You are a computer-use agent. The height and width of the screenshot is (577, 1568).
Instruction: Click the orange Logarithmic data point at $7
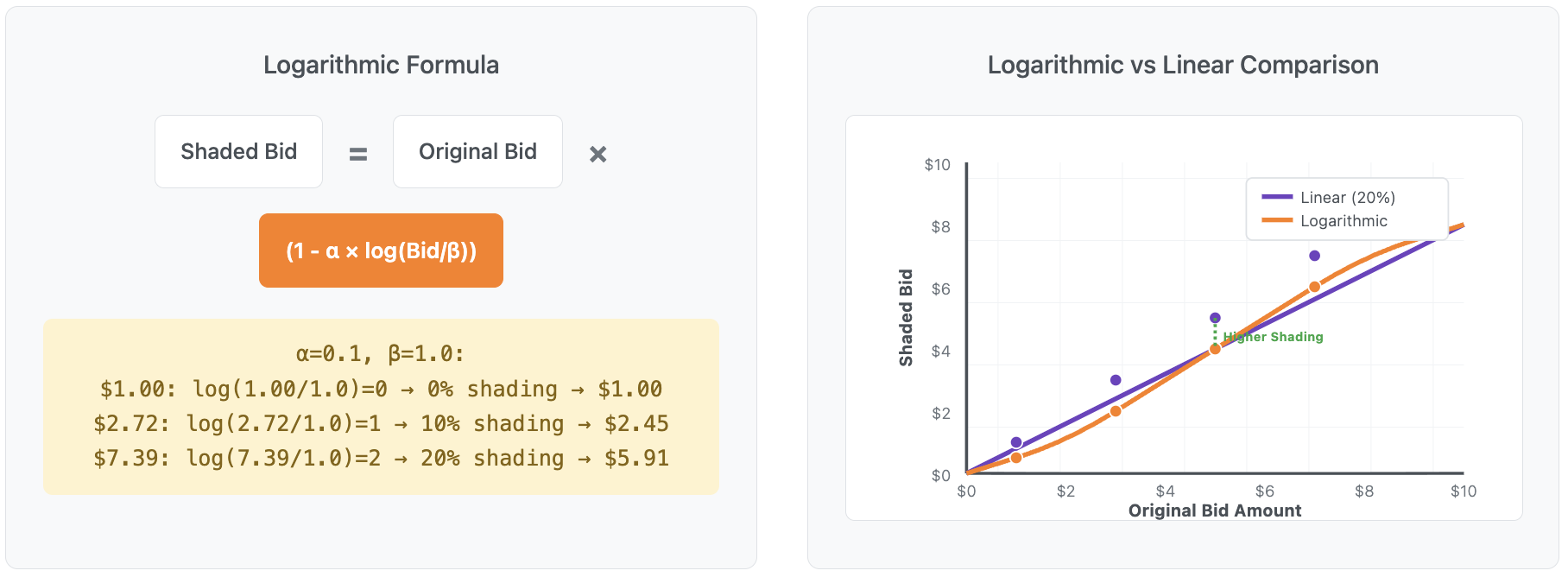(1314, 287)
